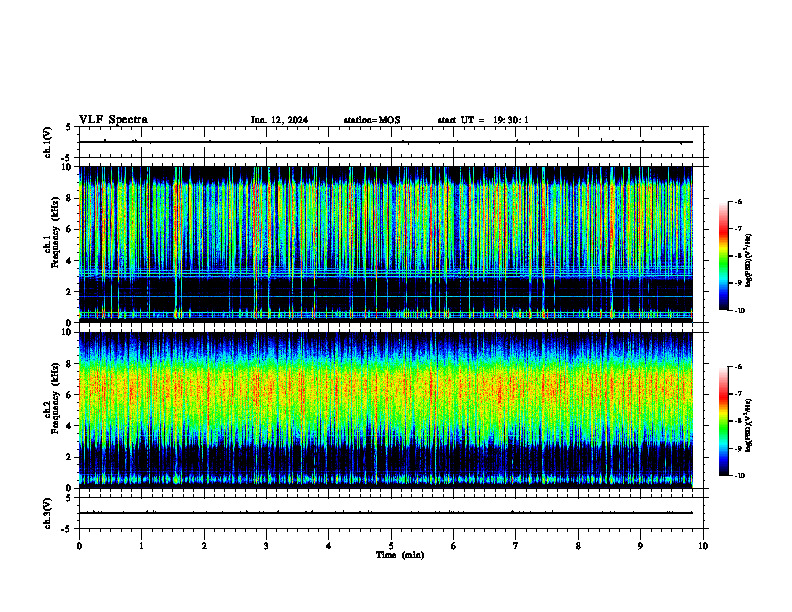Image resolution: width=792 pixels, height=612 pixels.
Task: Click the 'Time (min)' x-axis label
Action: [400, 555]
